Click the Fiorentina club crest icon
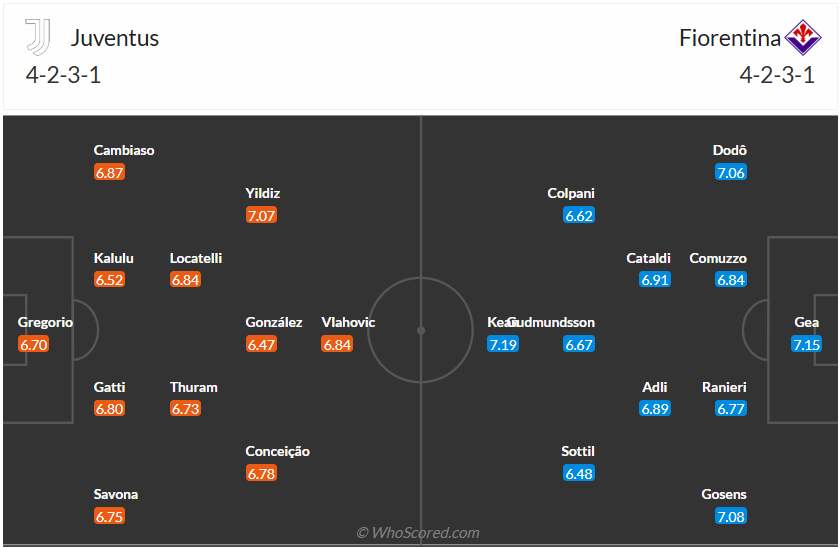The width and height of the screenshot is (840, 547). [802, 38]
